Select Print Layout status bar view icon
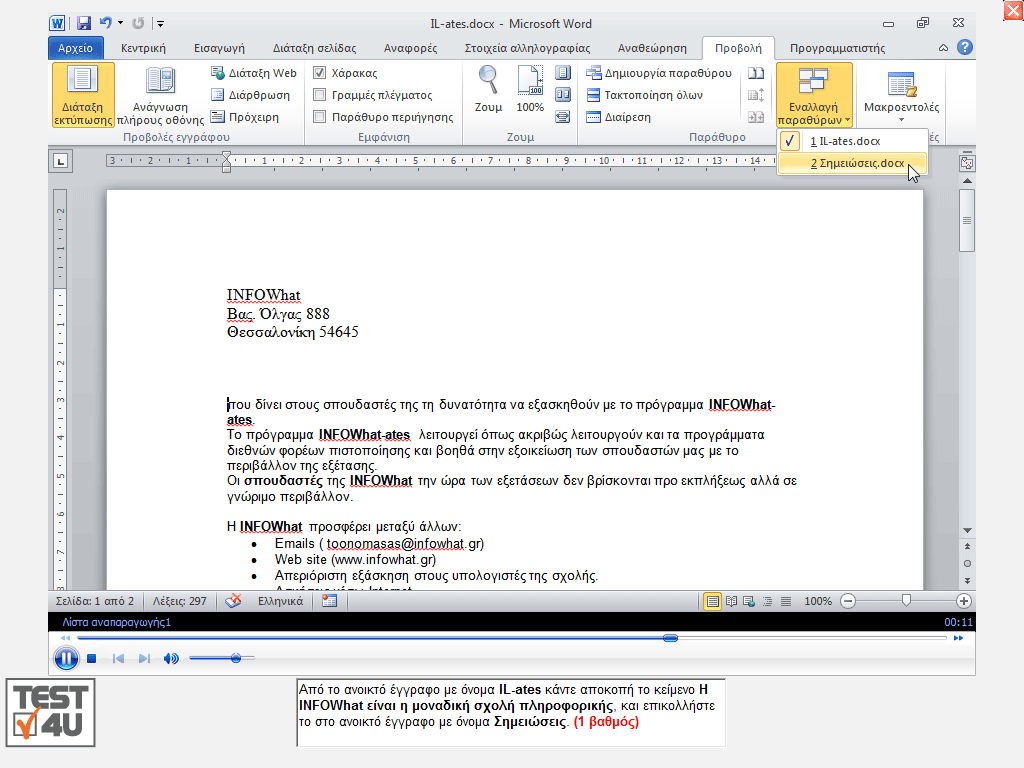This screenshot has height=768, width=1024. [x=712, y=601]
